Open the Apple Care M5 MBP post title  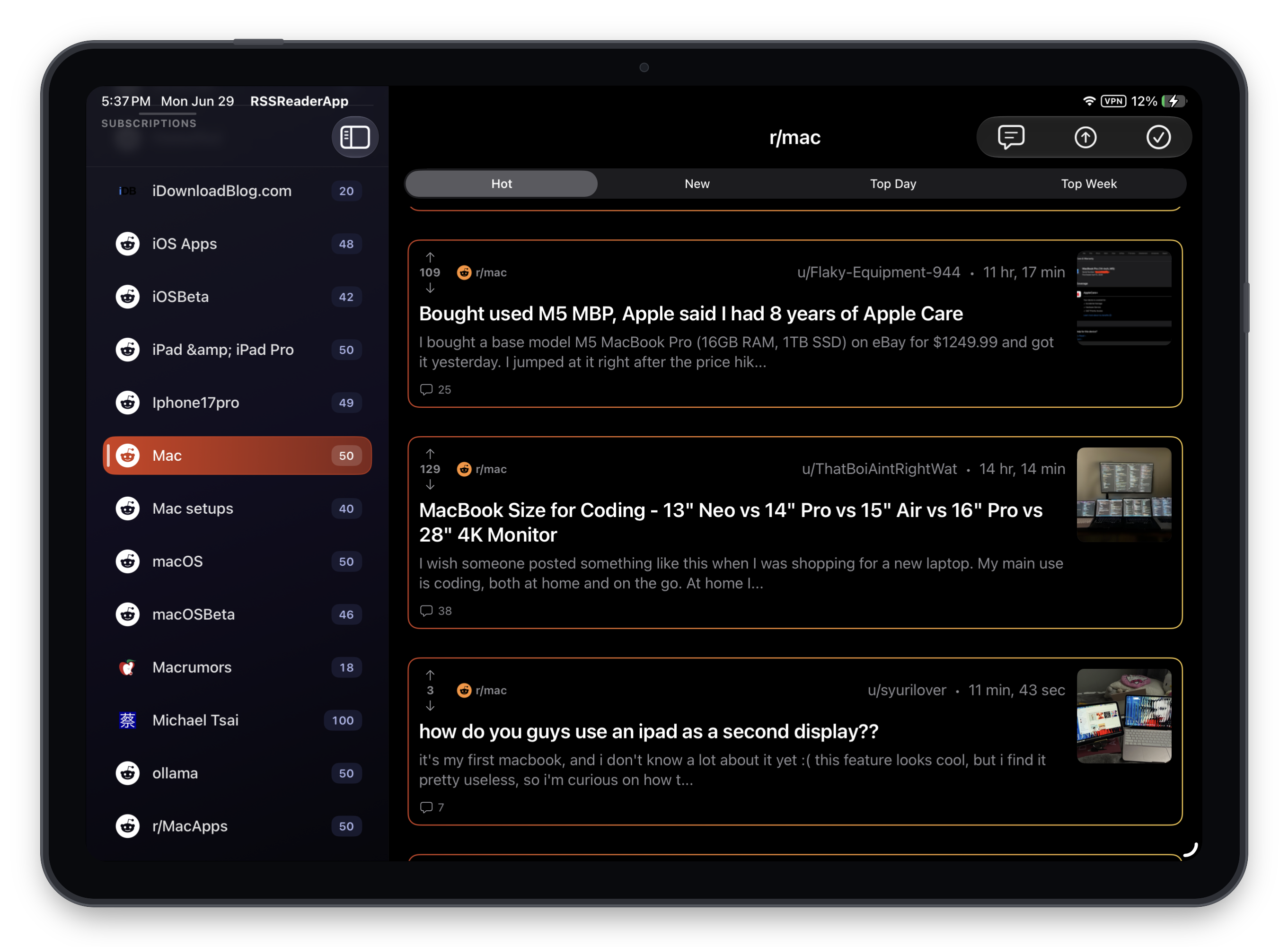(x=690, y=314)
